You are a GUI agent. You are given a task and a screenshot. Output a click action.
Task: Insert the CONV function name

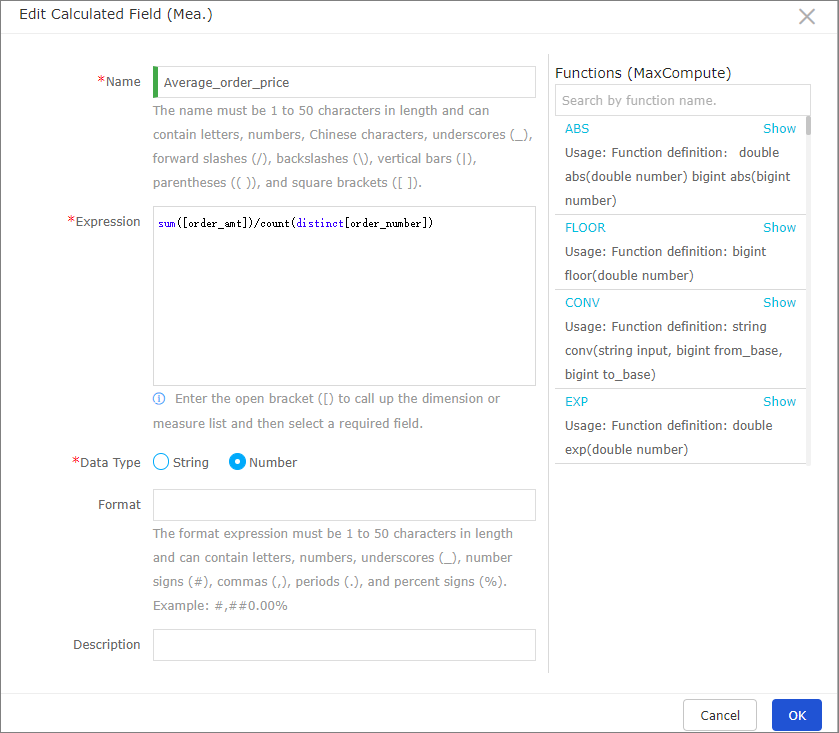coord(582,302)
